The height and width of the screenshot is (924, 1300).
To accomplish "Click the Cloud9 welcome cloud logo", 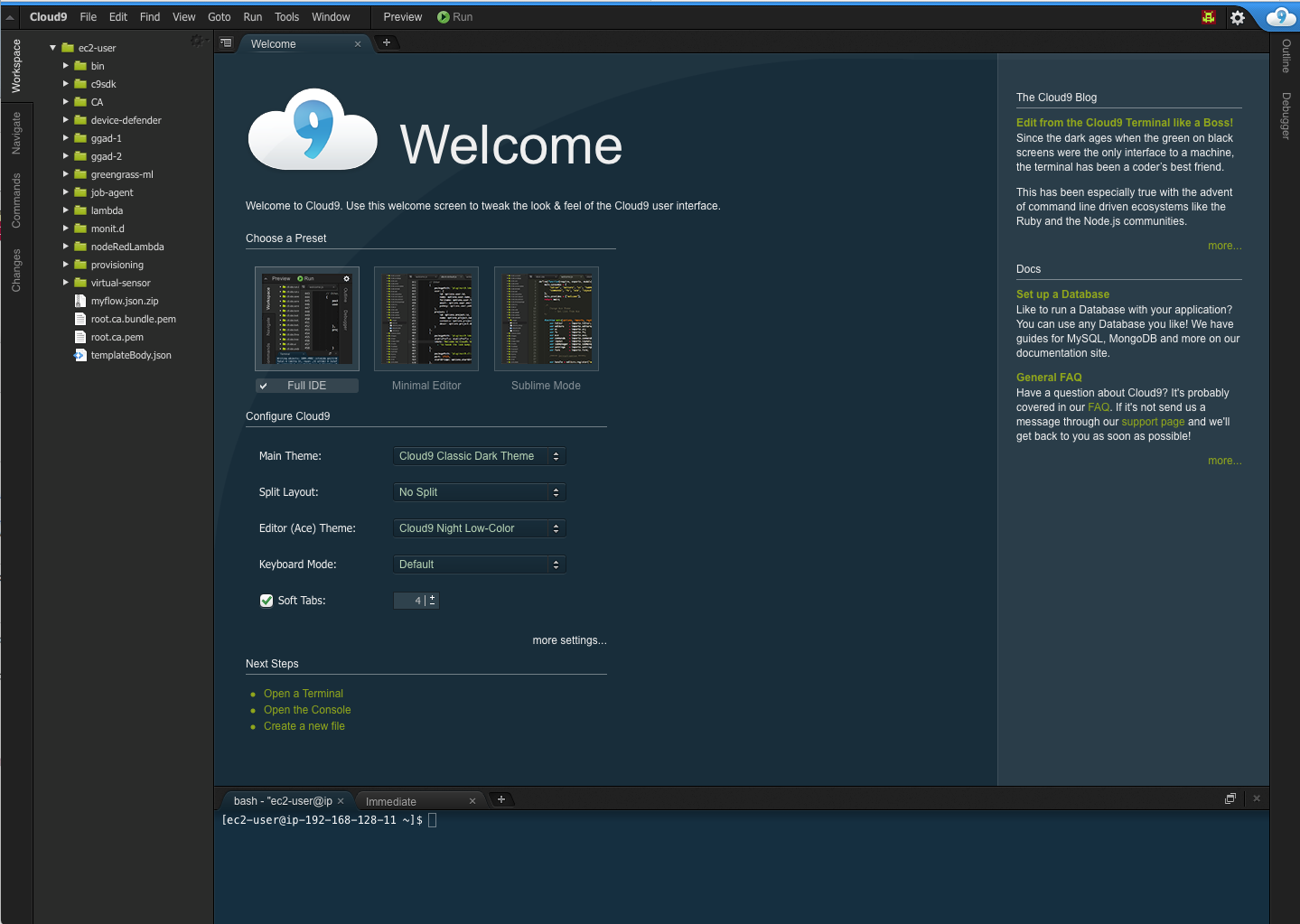I will click(313, 129).
